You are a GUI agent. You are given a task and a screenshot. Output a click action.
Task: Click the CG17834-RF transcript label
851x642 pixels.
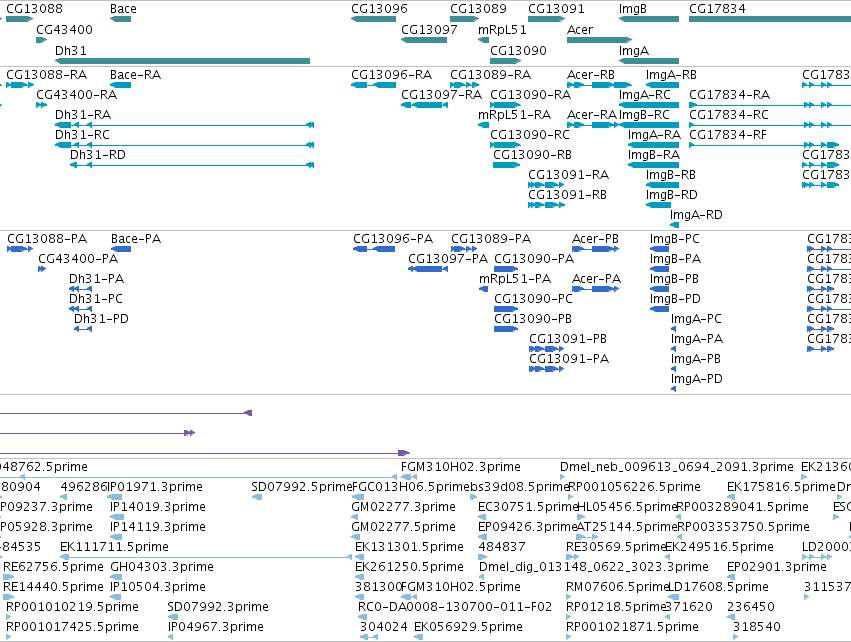(728, 135)
